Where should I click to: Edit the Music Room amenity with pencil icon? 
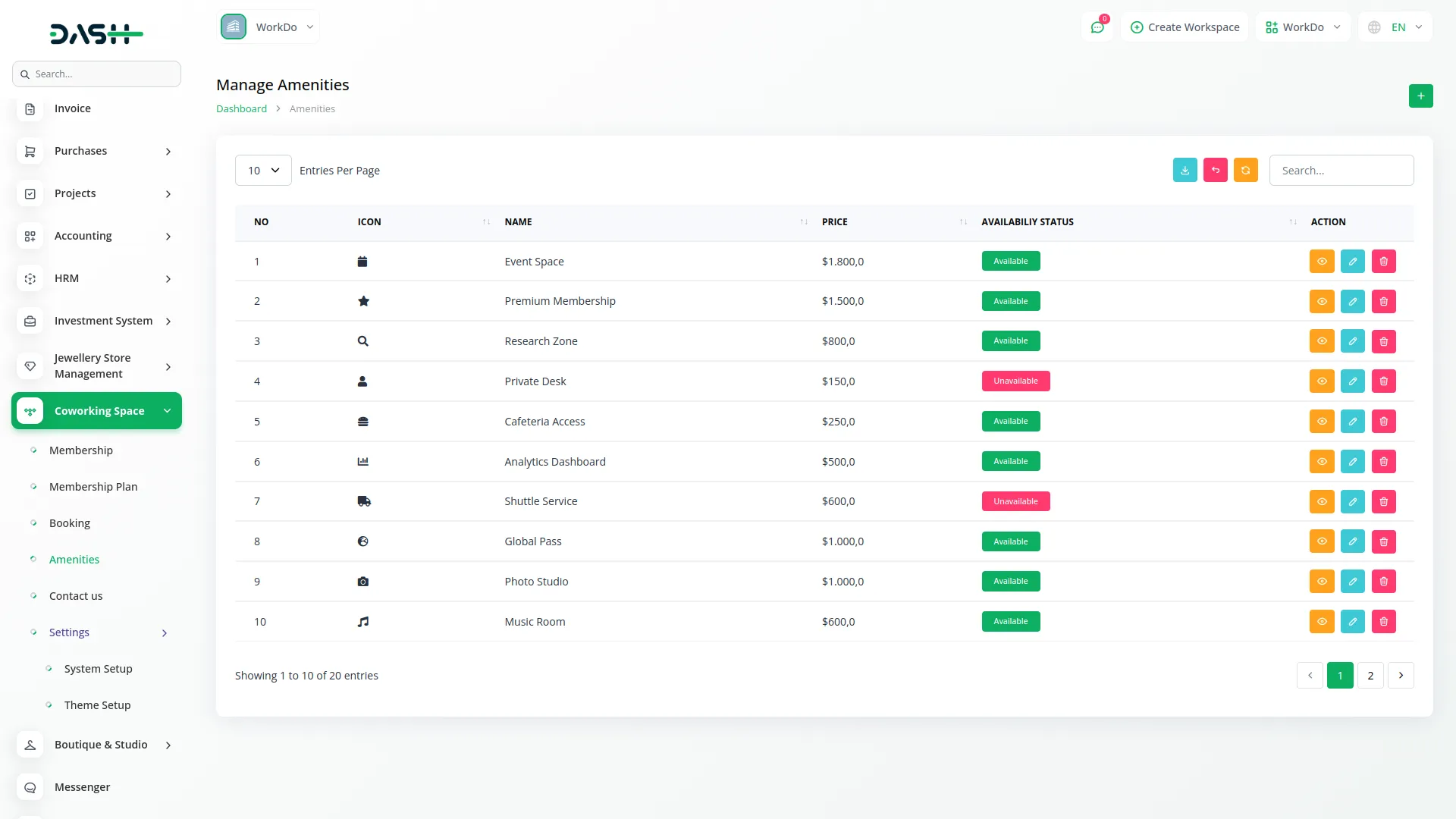coord(1353,621)
